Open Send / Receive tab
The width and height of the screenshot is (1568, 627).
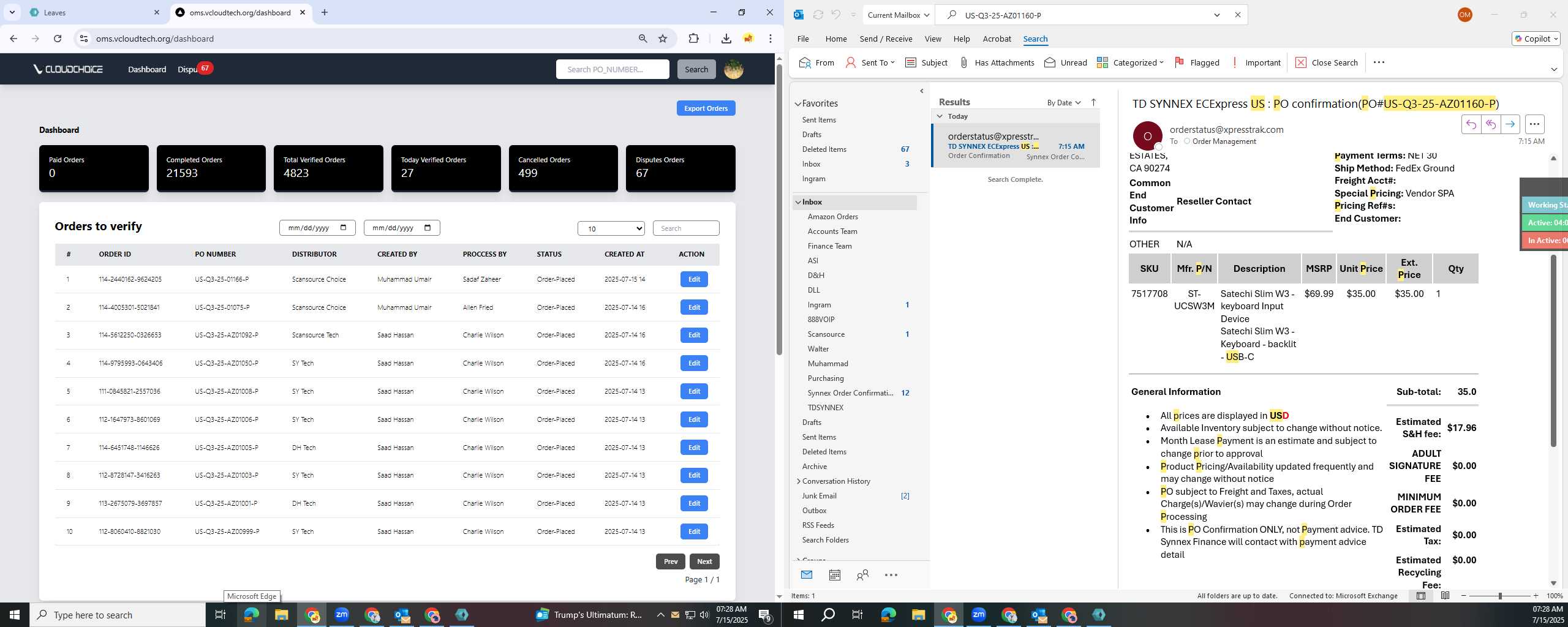[x=886, y=39]
